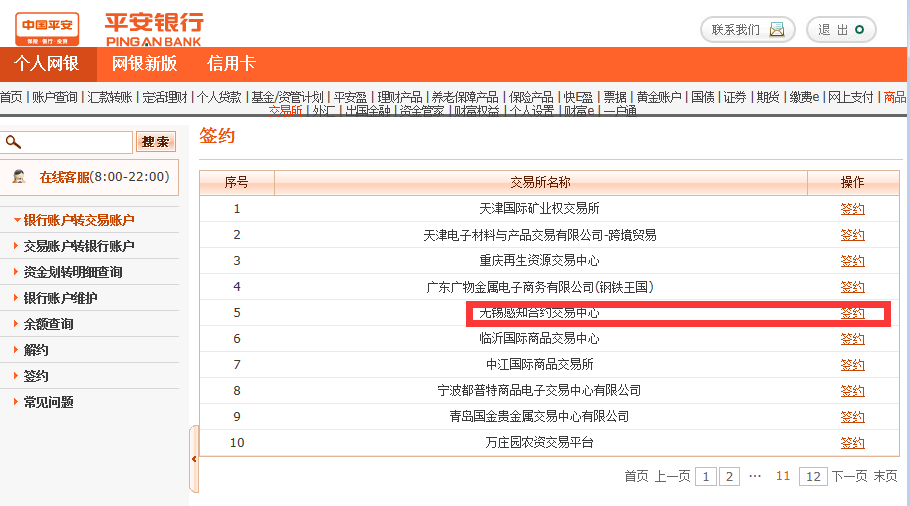This screenshot has width=910, height=506.
Task: Switch to the 网银新版 tab
Action: click(x=145, y=64)
